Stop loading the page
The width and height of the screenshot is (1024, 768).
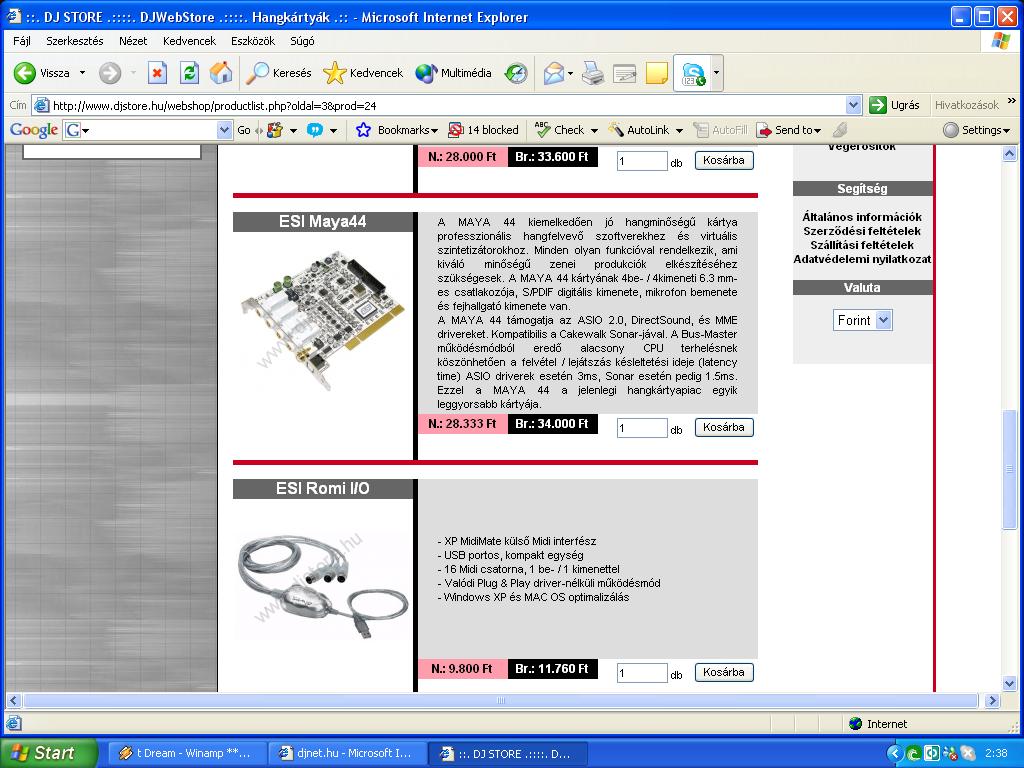(x=157, y=73)
